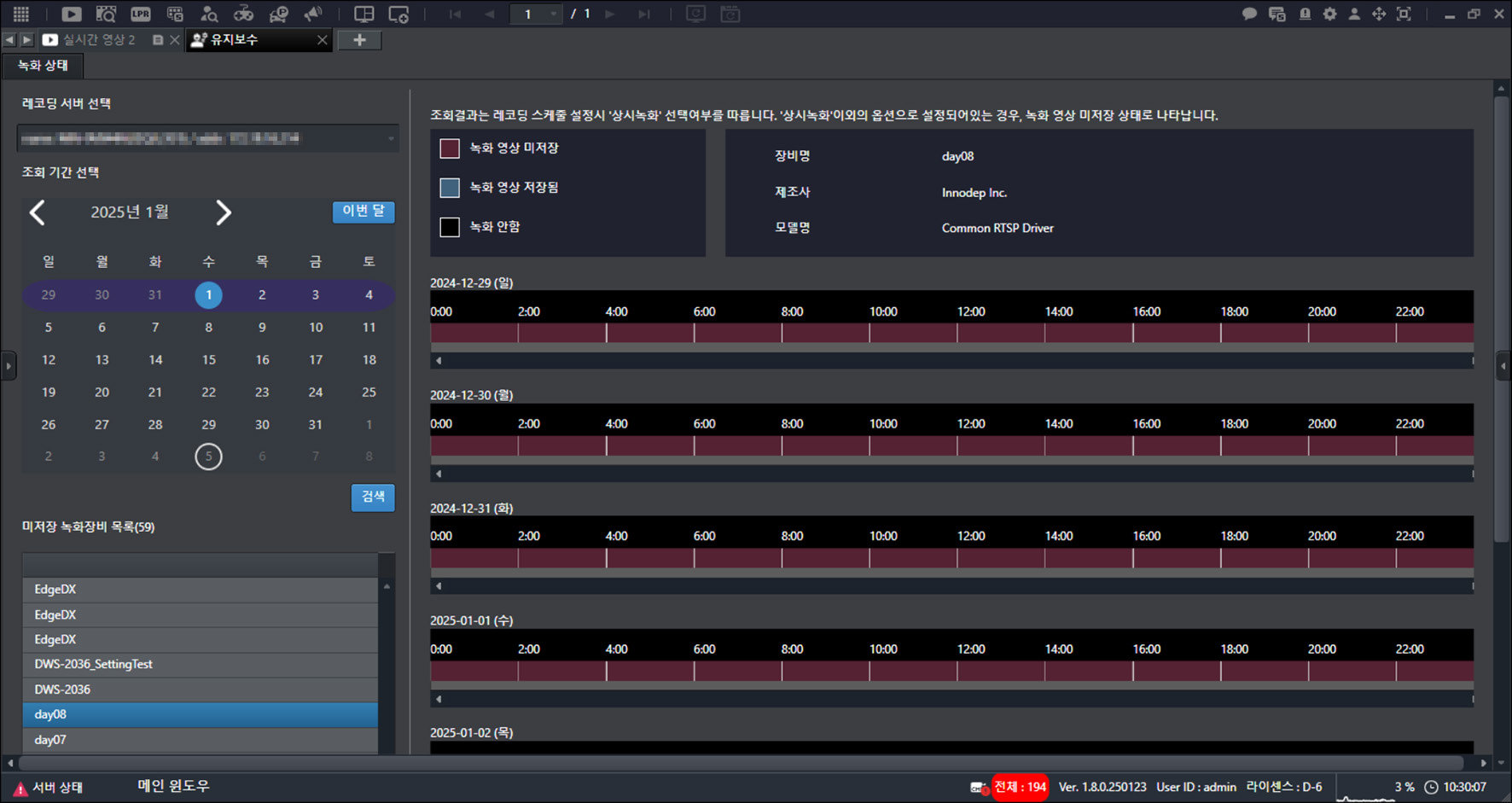Click the megaphone broadcast icon
The height and width of the screenshot is (803, 1512).
[313, 14]
